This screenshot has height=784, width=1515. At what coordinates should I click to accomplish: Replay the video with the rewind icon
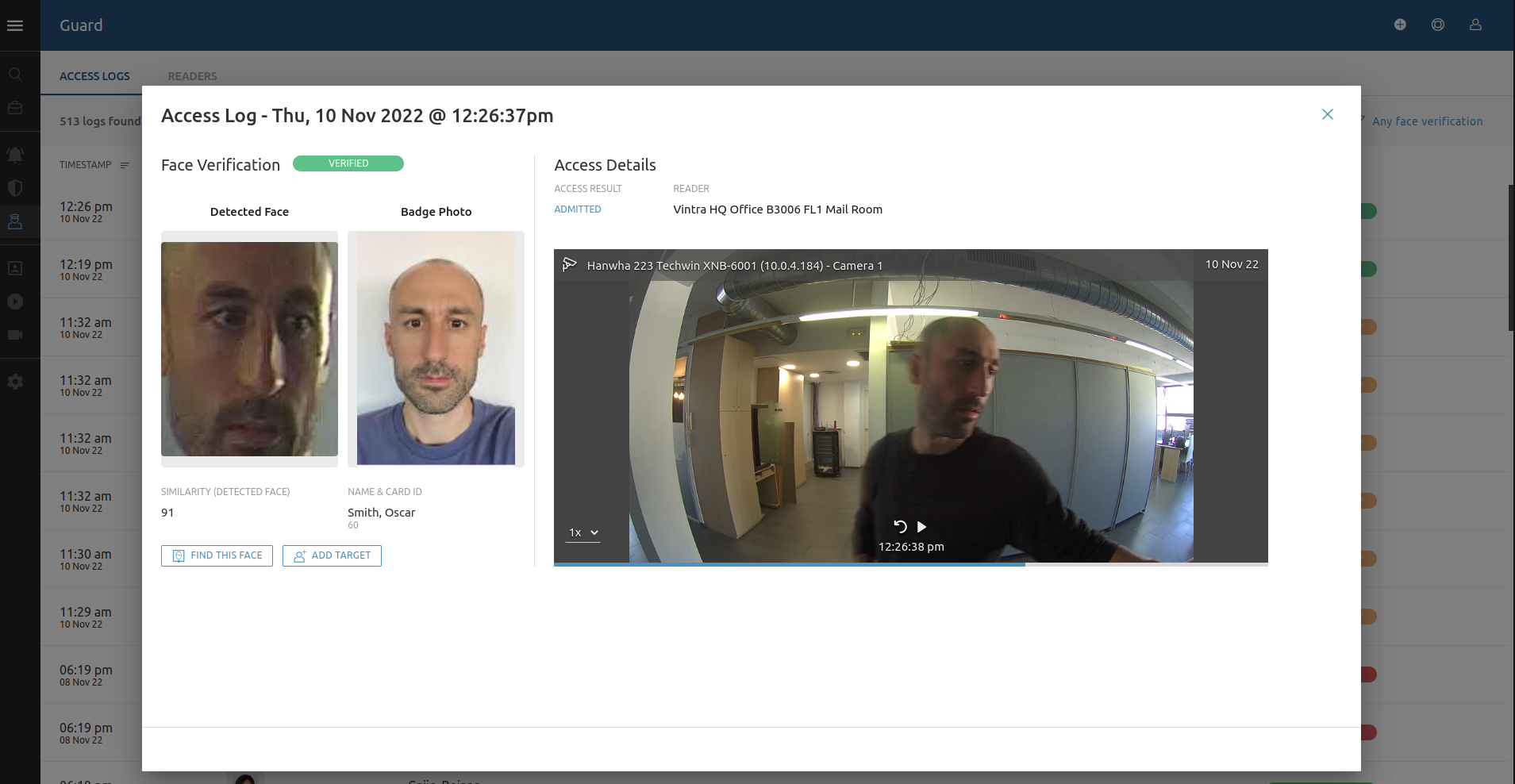900,527
